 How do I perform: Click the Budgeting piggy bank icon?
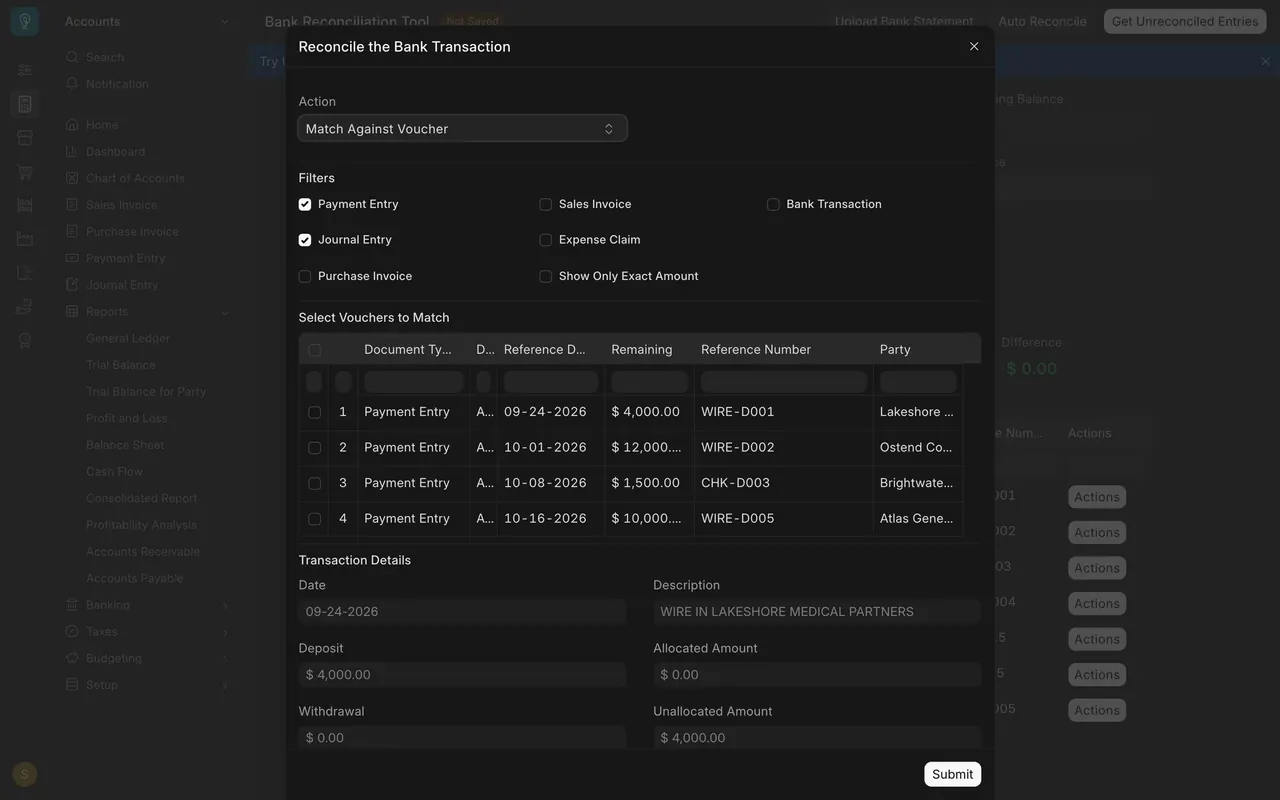72,658
